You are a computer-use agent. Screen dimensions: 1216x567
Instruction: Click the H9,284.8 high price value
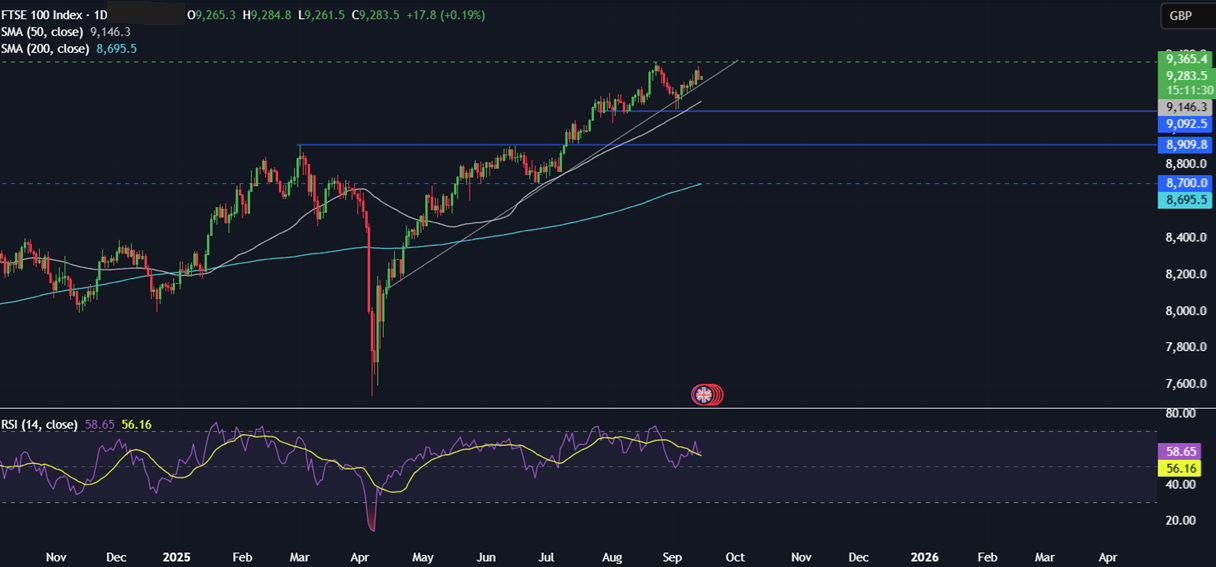[x=267, y=16]
